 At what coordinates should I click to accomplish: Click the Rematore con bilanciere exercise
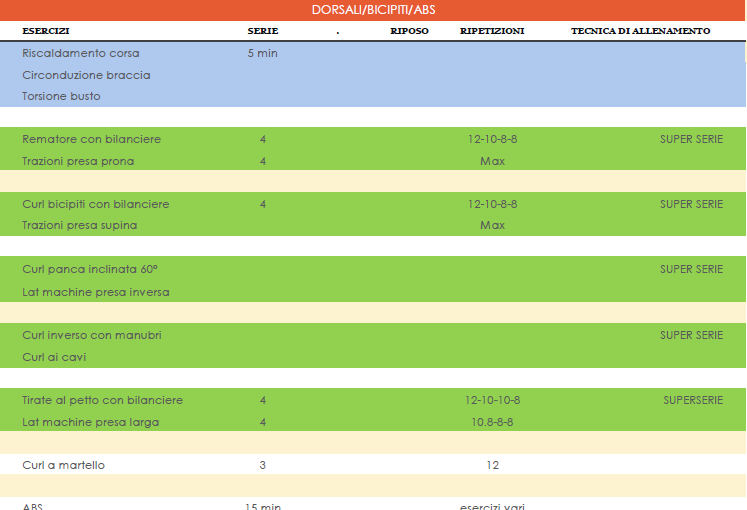[x=91, y=139]
